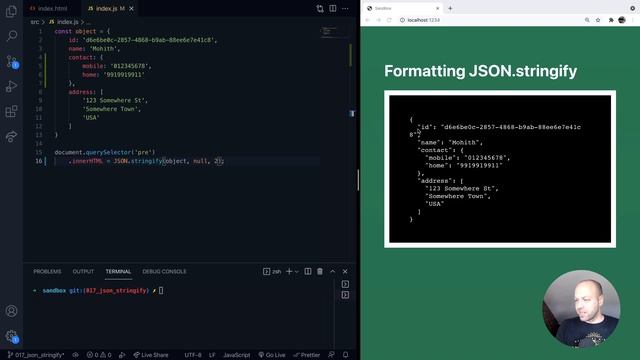Click Prettier in the status bar

click(307, 355)
